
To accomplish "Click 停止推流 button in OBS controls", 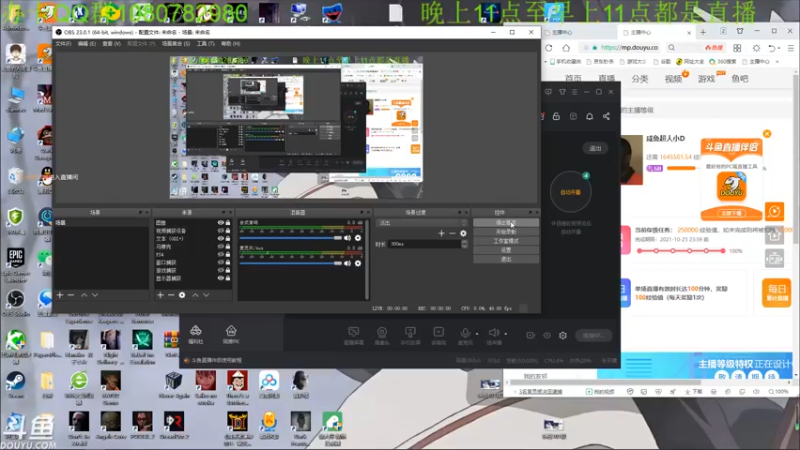I will click(x=506, y=222).
